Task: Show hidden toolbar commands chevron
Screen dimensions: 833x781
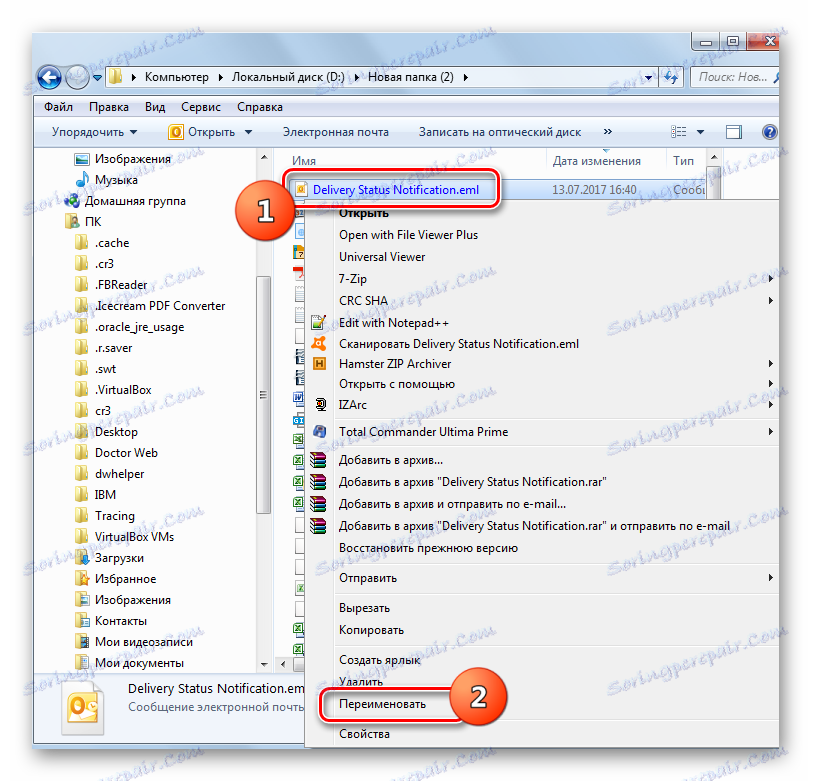Action: [608, 131]
